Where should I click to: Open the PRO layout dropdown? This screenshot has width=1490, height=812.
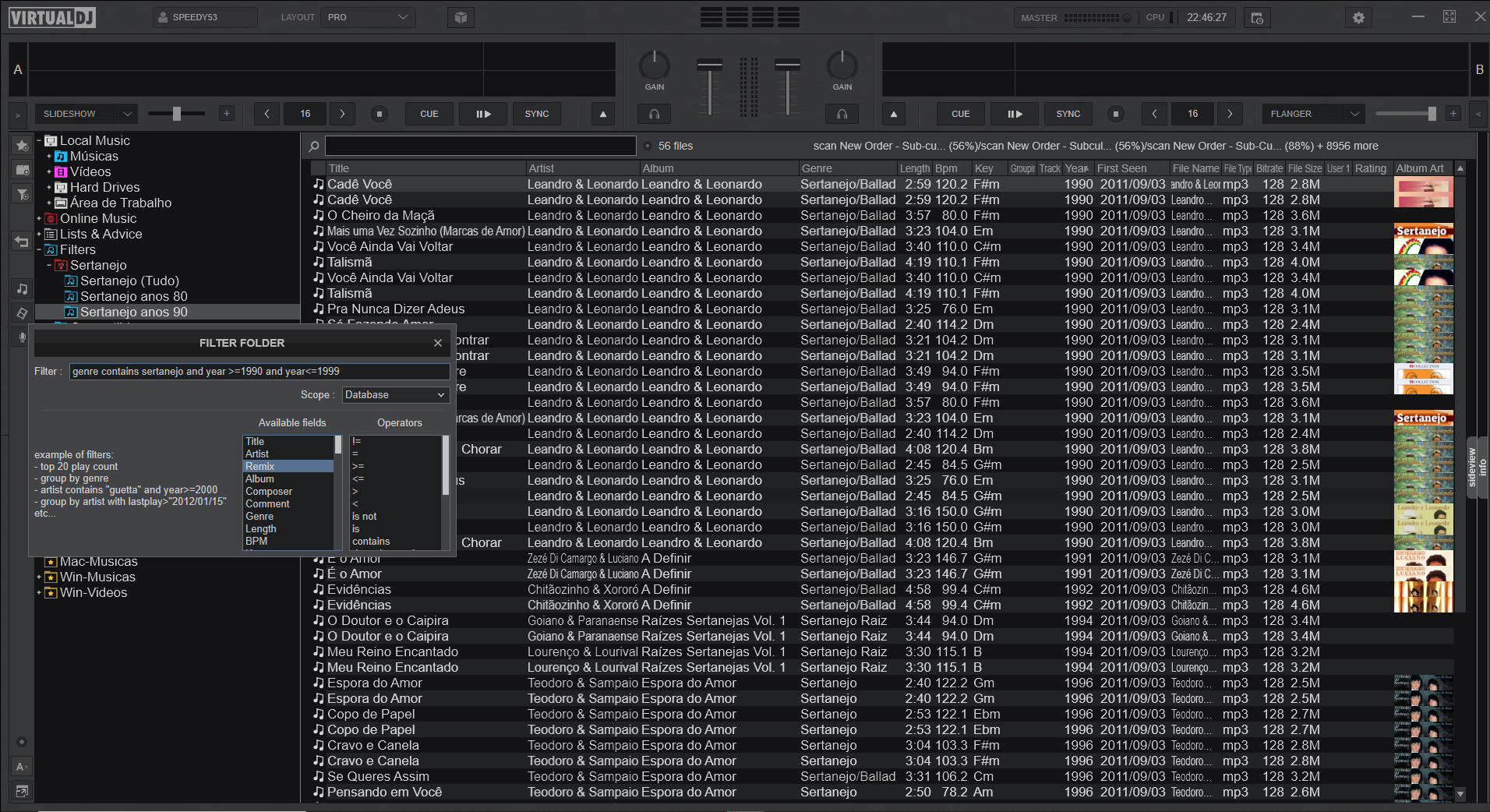click(x=368, y=17)
